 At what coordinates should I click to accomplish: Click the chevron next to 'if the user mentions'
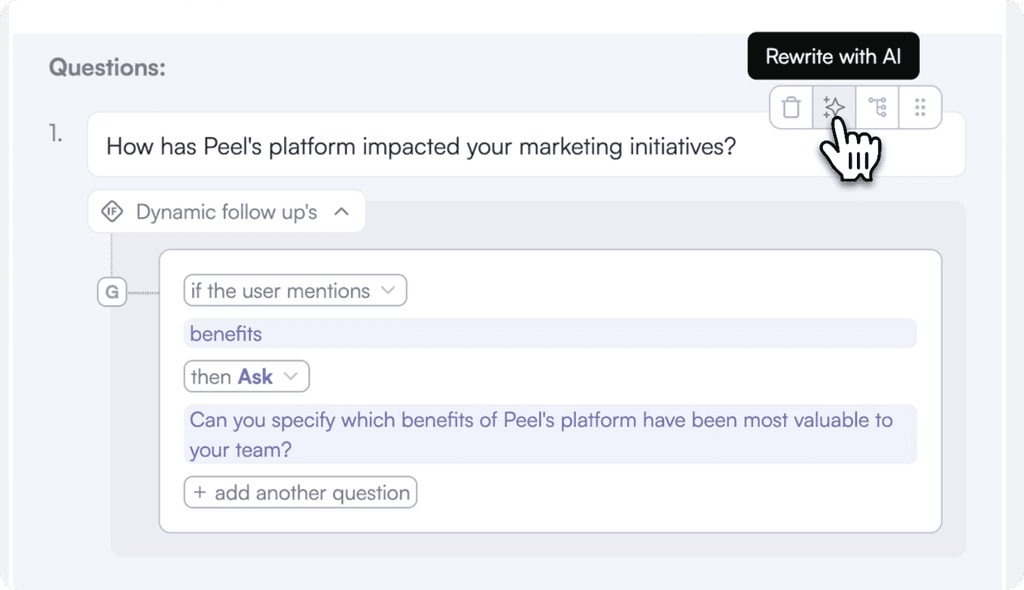[389, 291]
